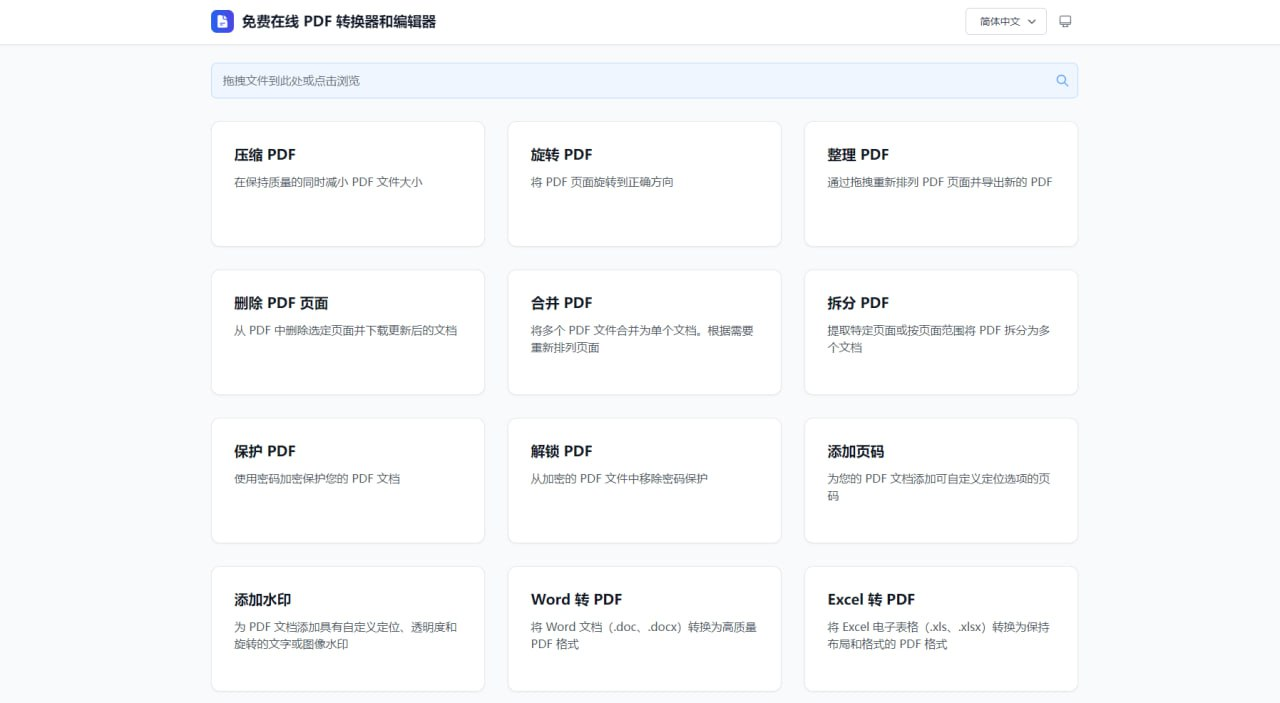
Task: Select the 保护 PDF card
Action: click(347, 480)
